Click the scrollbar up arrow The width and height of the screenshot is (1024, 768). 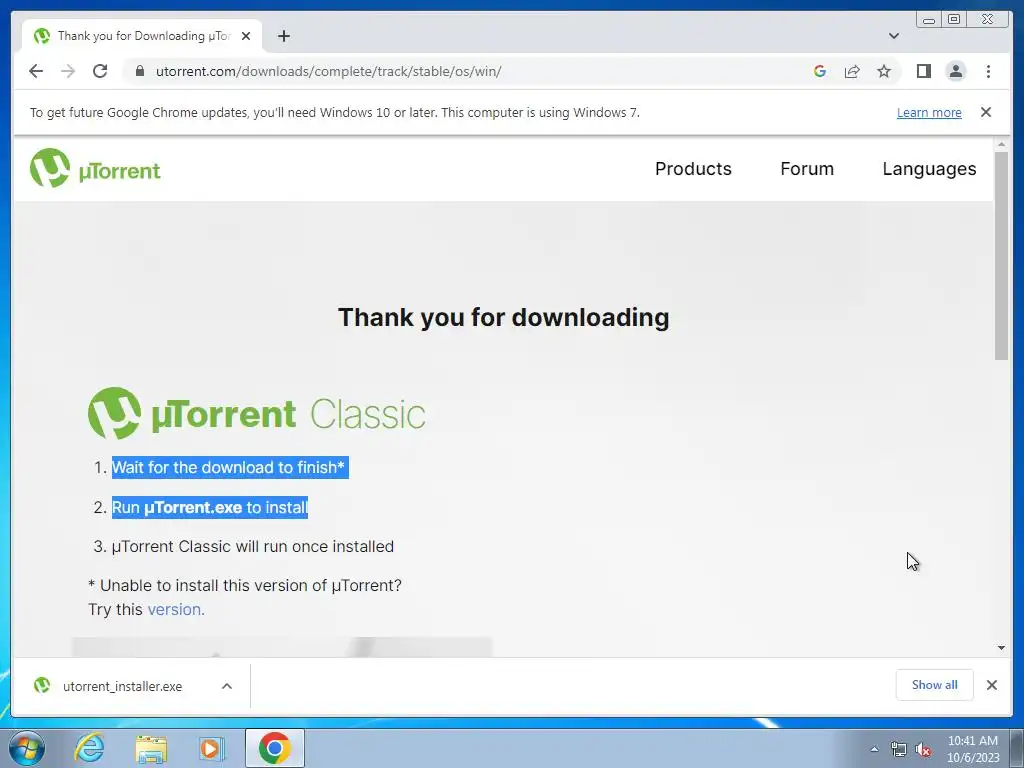click(1001, 144)
